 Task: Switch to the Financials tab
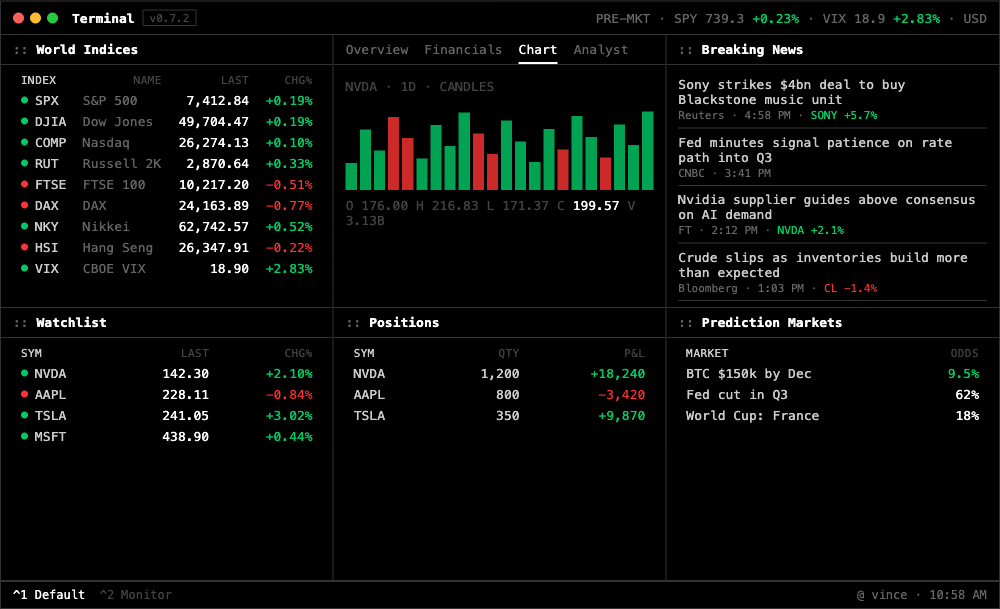coord(463,50)
